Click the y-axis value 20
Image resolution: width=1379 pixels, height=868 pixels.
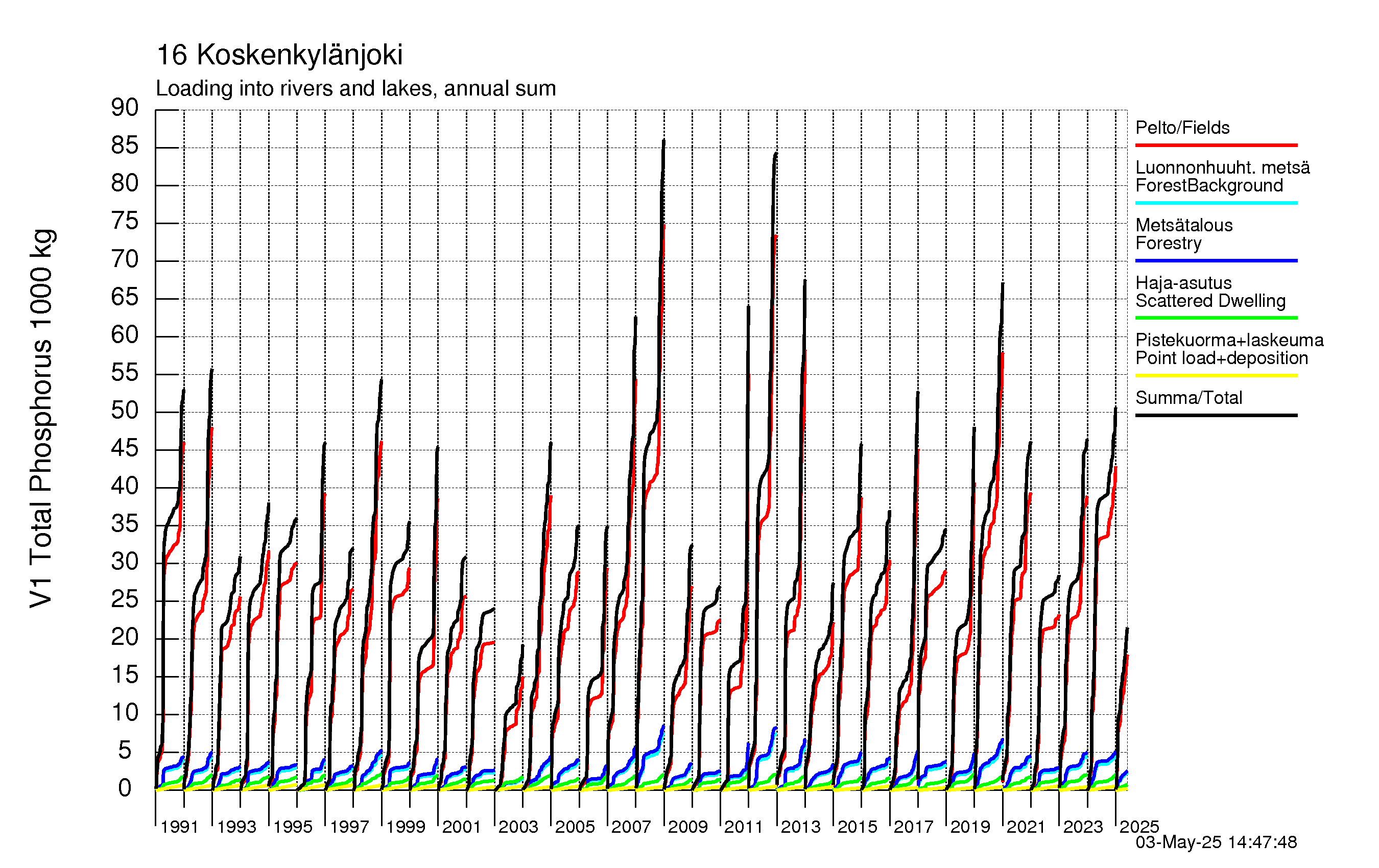(125, 637)
